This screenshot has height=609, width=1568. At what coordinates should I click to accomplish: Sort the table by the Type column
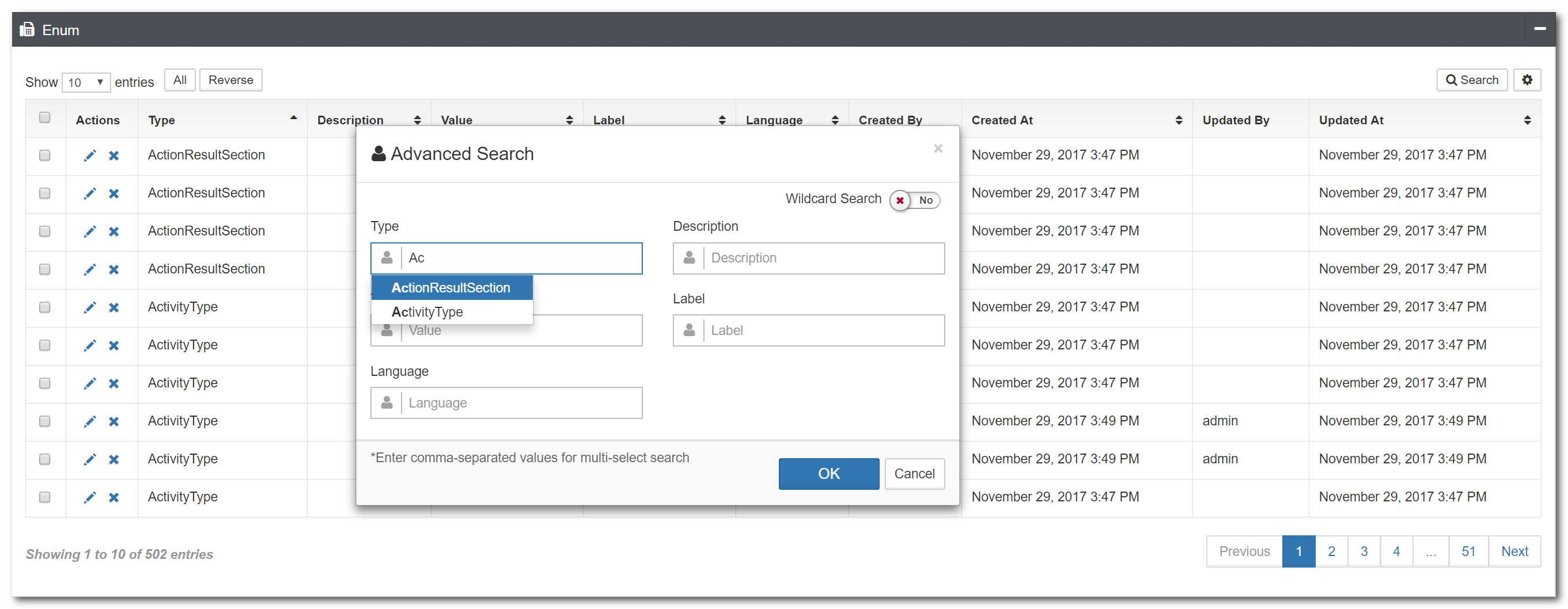[222, 120]
